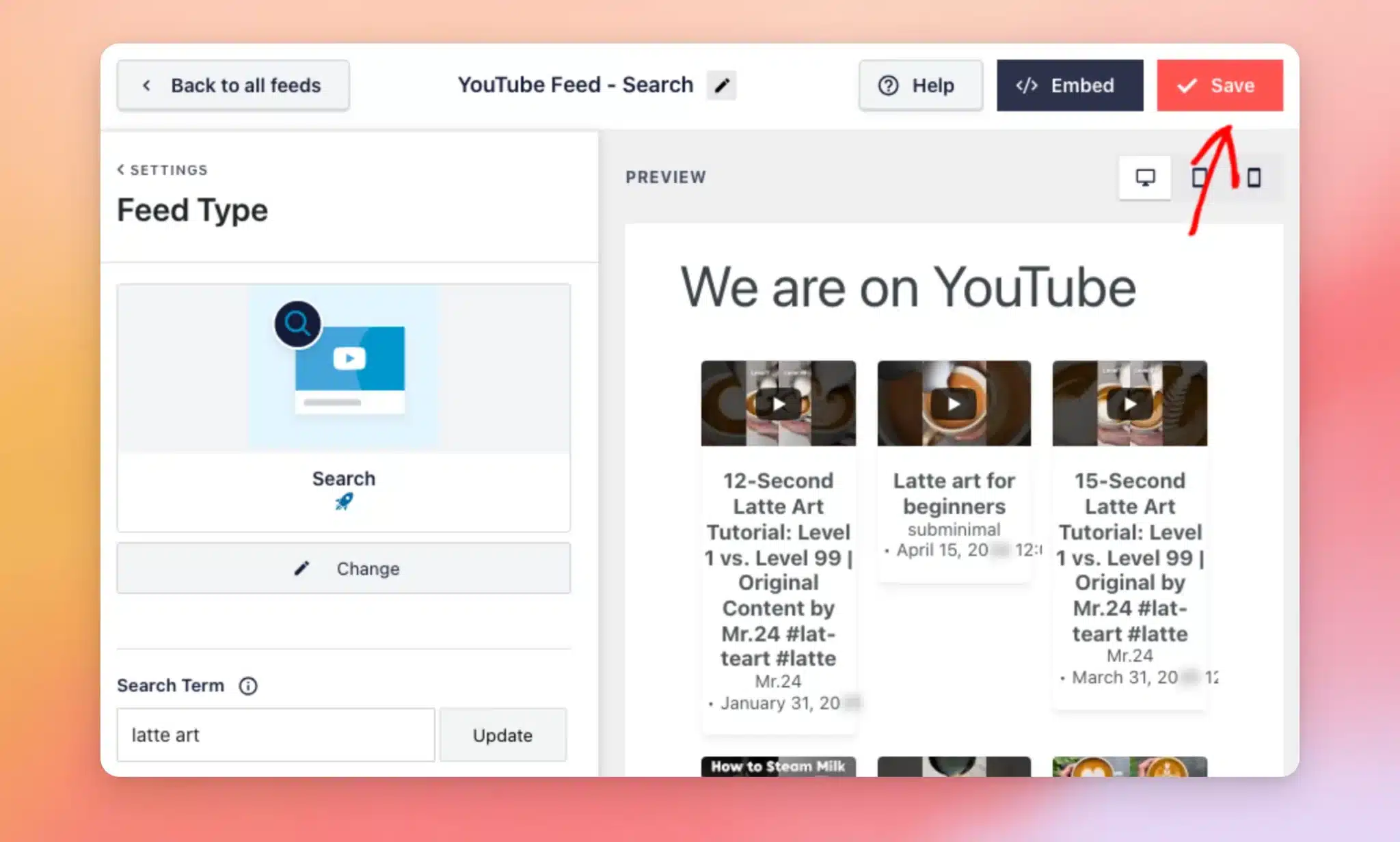1400x842 pixels.
Task: Open the How to Steam Milk video thumbnail
Action: click(779, 766)
